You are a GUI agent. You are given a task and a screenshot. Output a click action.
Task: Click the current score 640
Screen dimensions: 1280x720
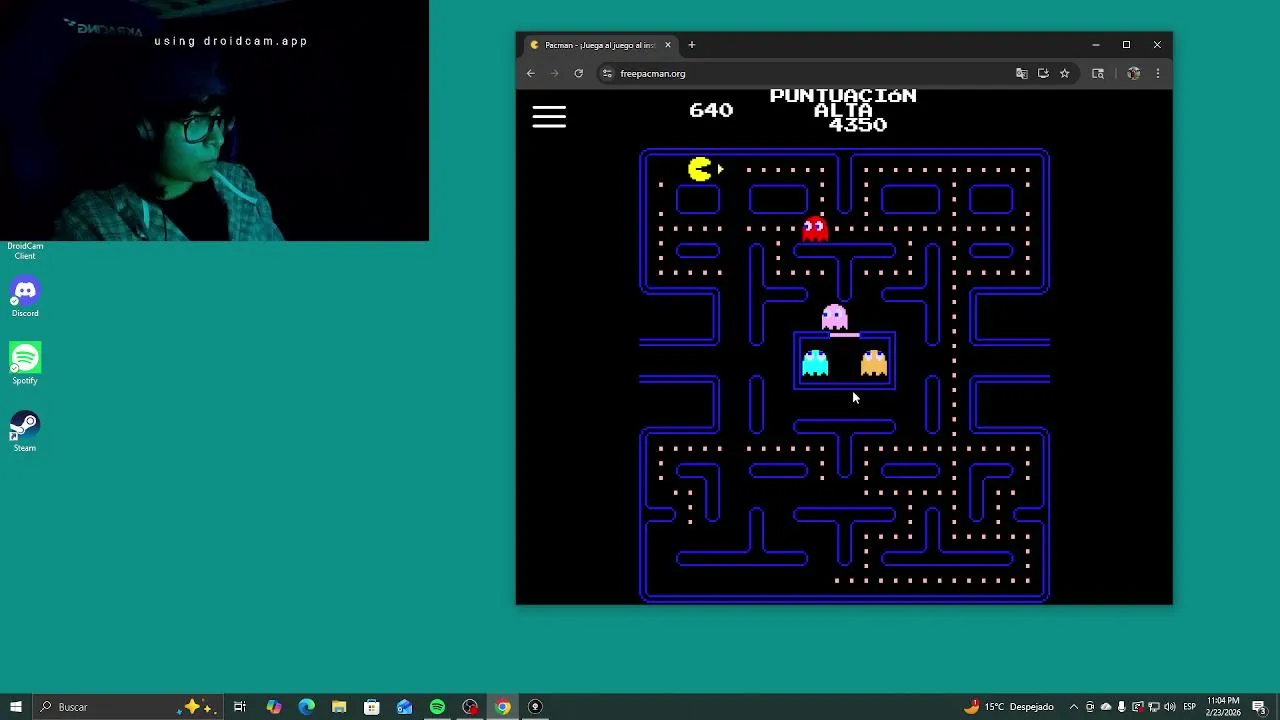click(x=711, y=110)
